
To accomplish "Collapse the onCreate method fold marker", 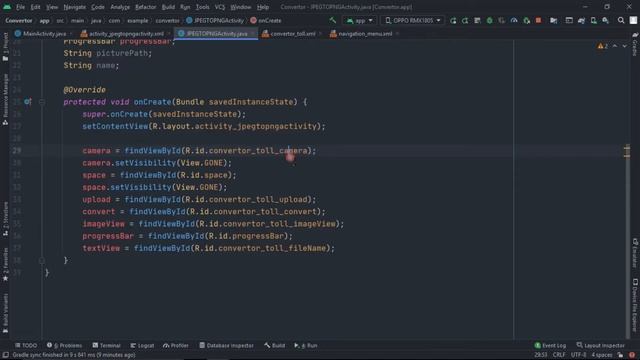I will point(42,102).
